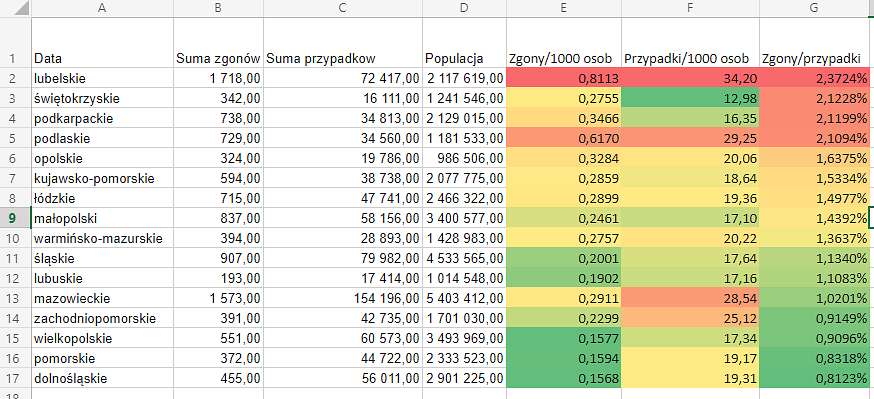Viewport: 874px width, 399px height.
Task: Select the 'wielkopolskie' cell
Action: tap(103, 338)
